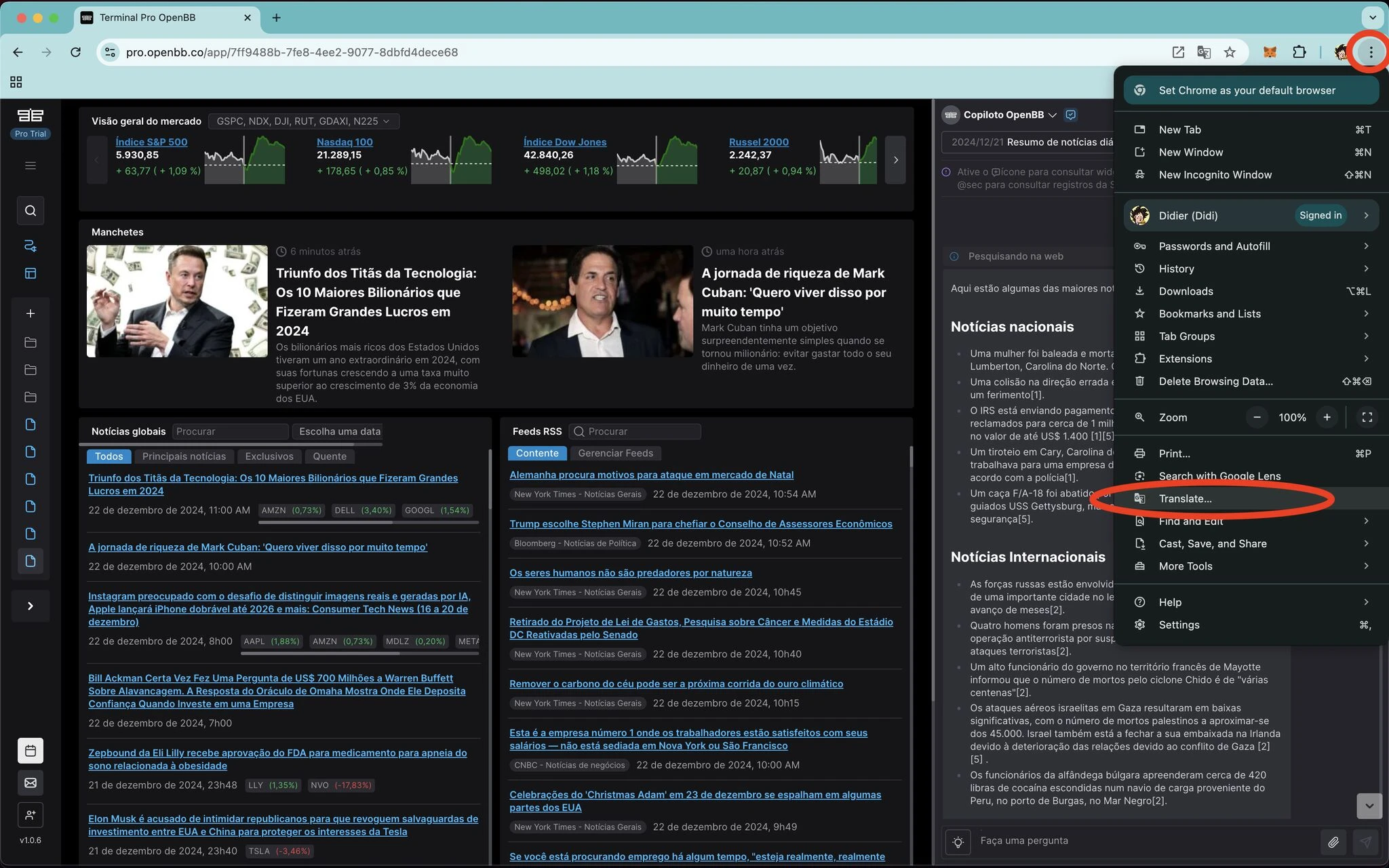1389x868 pixels.
Task: Expand sidebar with the chevron arrow
Action: pos(31,606)
